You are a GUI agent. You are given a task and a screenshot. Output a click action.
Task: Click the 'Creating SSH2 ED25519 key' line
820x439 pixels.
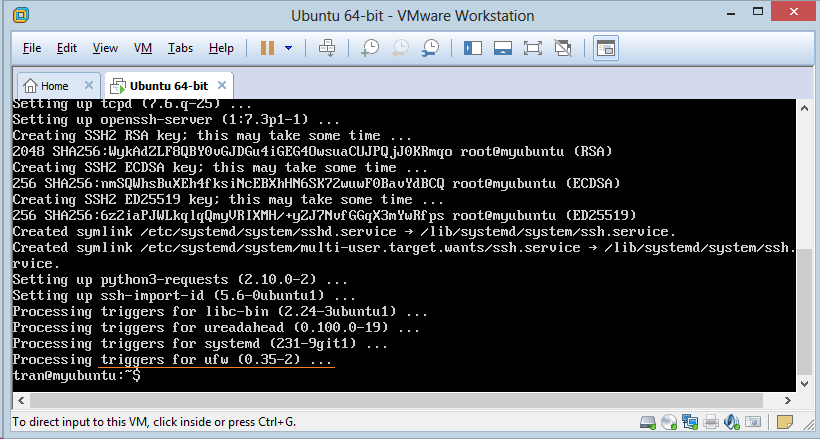228,199
